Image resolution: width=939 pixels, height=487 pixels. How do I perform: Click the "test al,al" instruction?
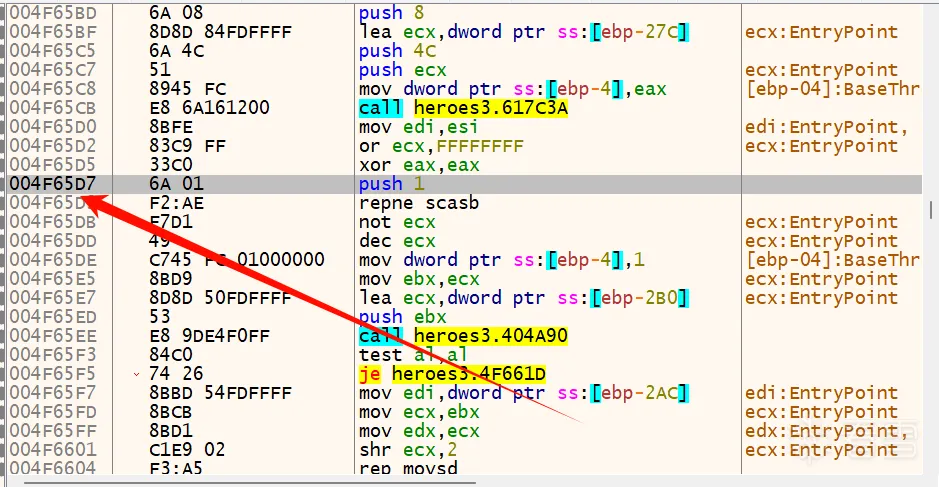coord(413,355)
